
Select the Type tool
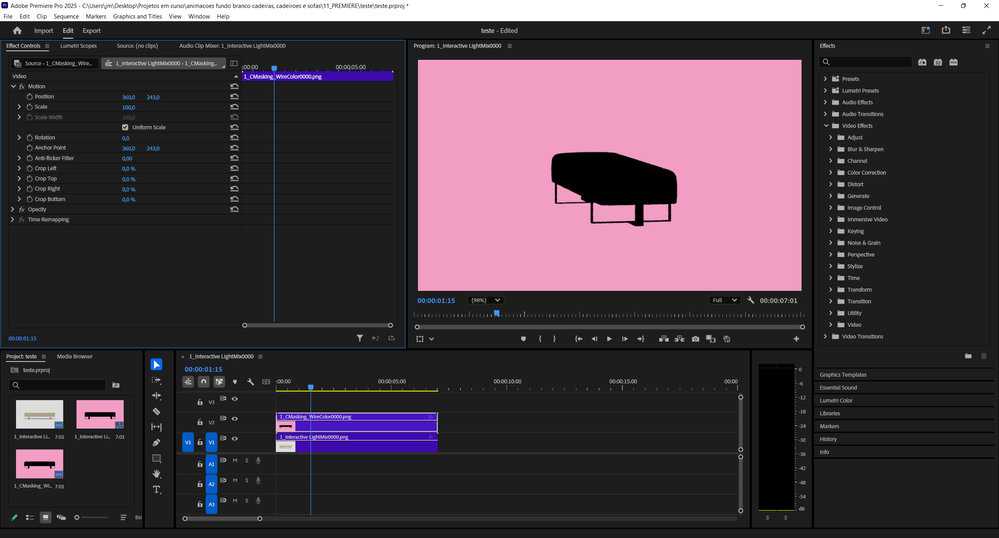156,490
